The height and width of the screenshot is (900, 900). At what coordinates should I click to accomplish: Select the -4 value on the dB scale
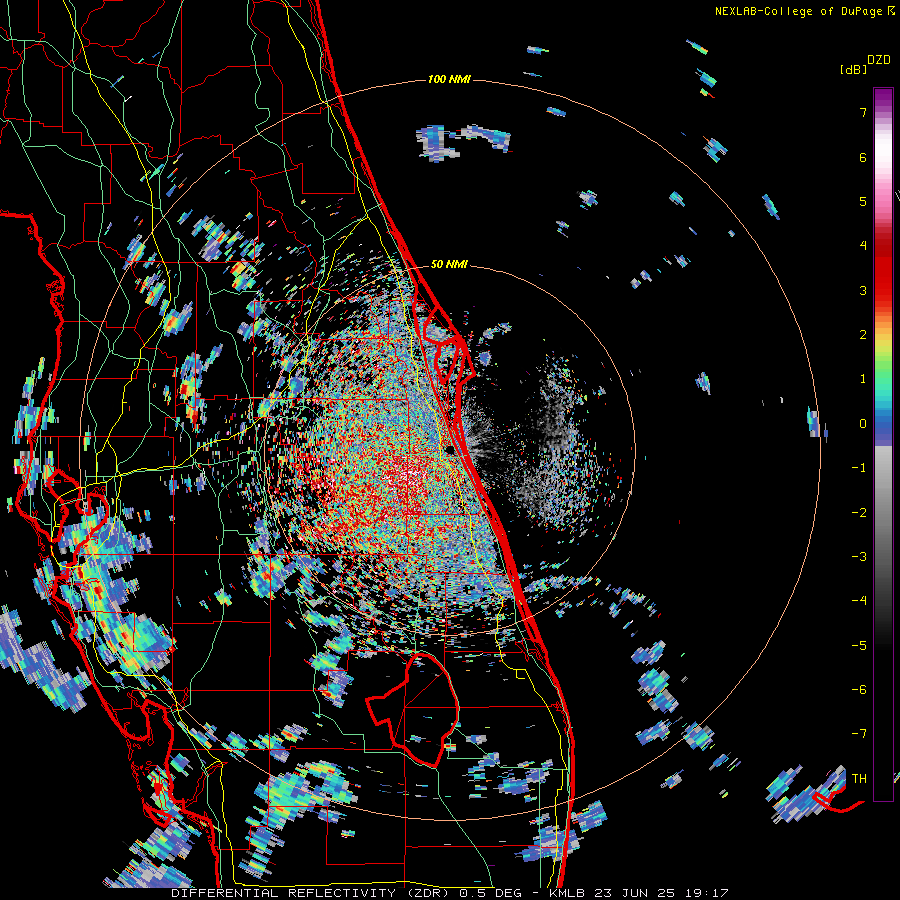click(859, 601)
